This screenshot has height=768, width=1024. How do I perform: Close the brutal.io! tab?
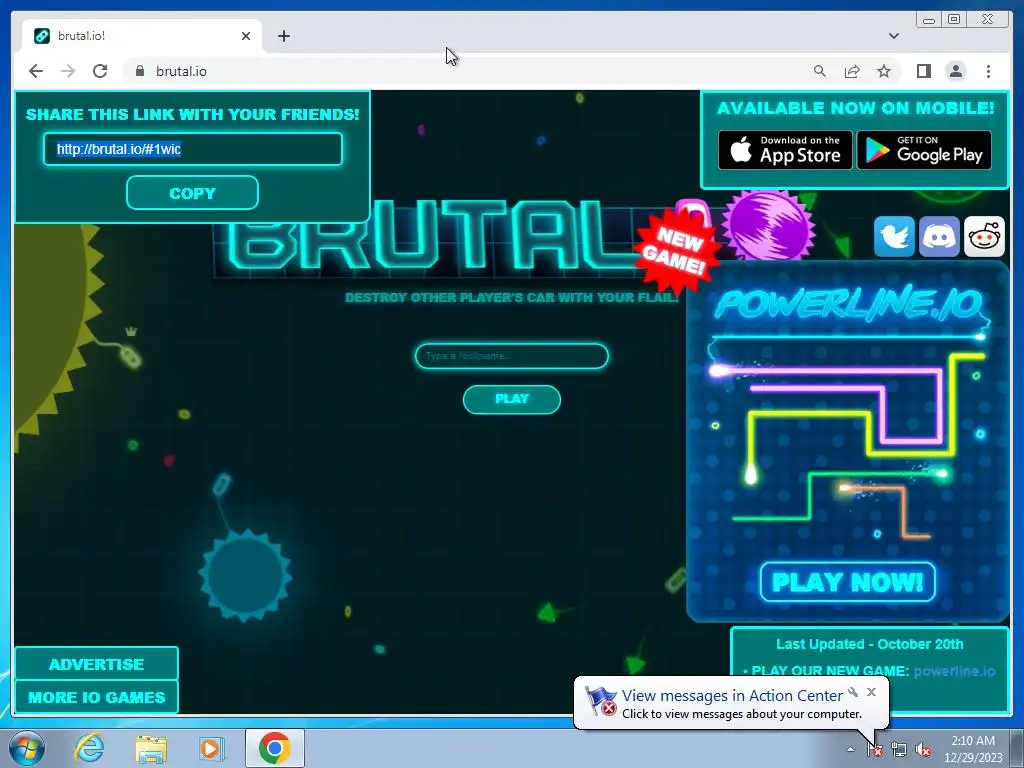(x=246, y=36)
